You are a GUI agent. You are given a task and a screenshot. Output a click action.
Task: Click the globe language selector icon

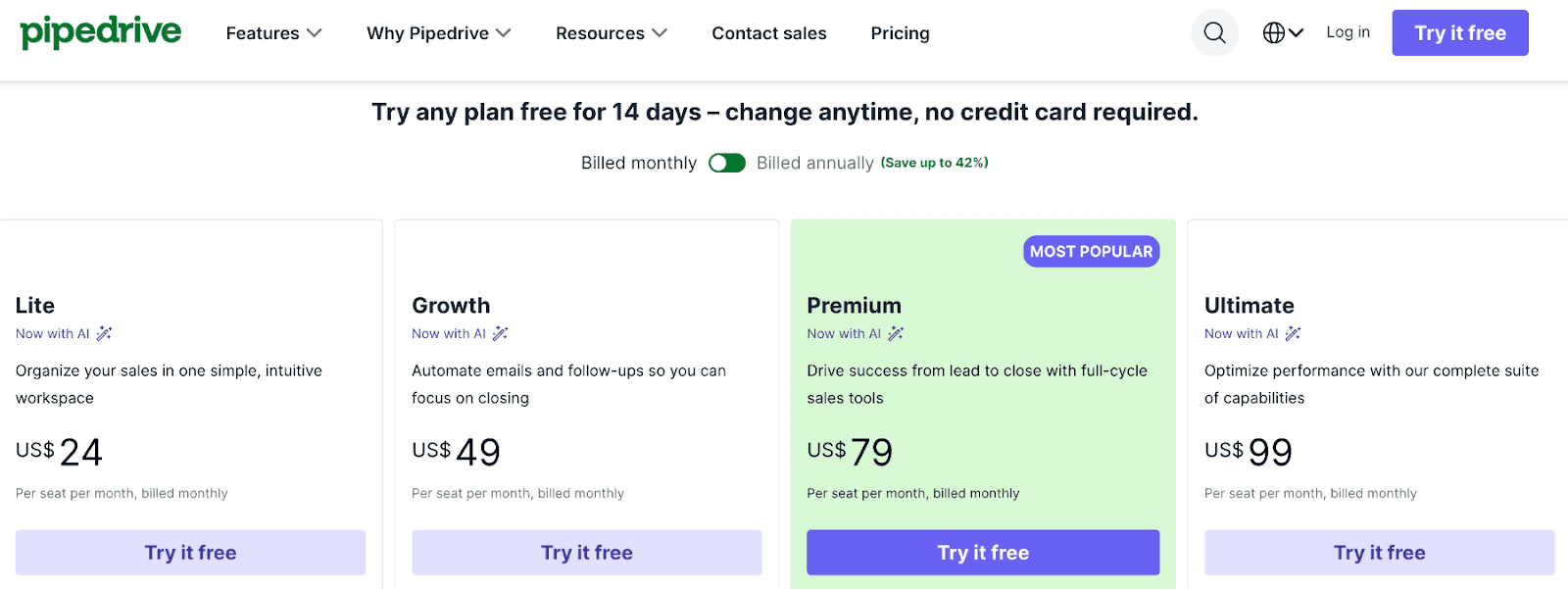pos(1274,32)
